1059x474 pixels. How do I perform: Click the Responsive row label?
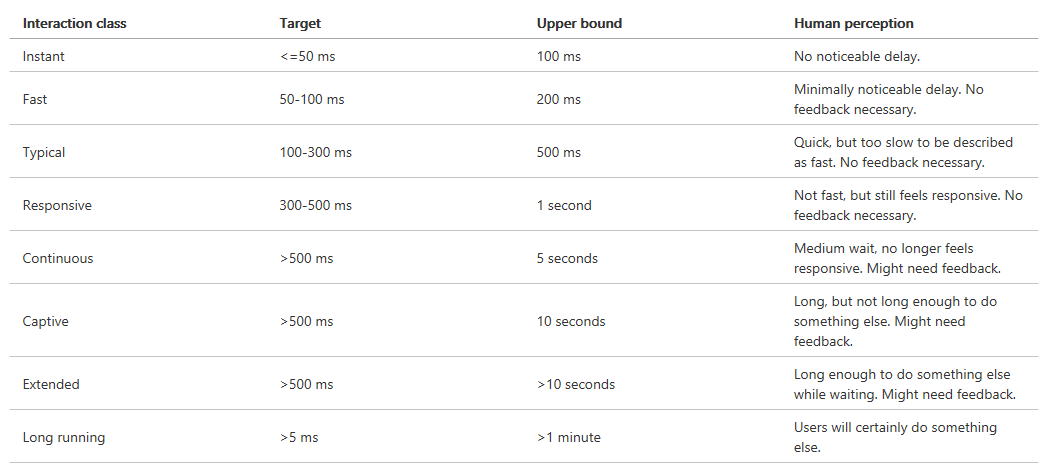[57, 205]
